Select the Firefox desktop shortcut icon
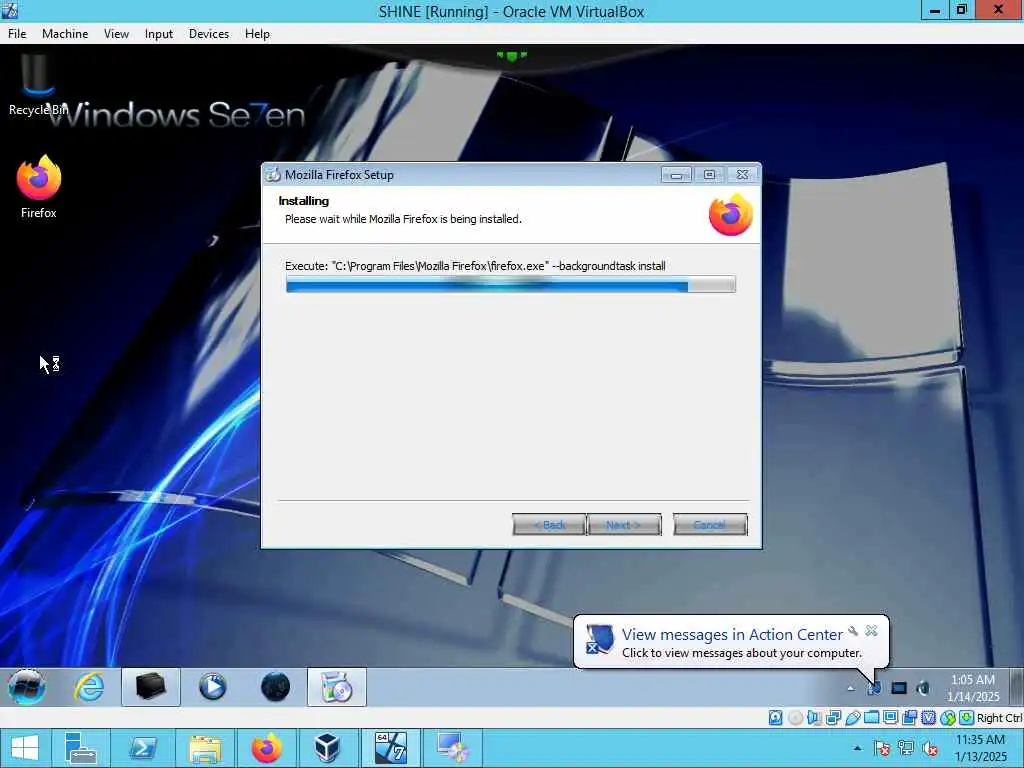 pyautogui.click(x=39, y=187)
